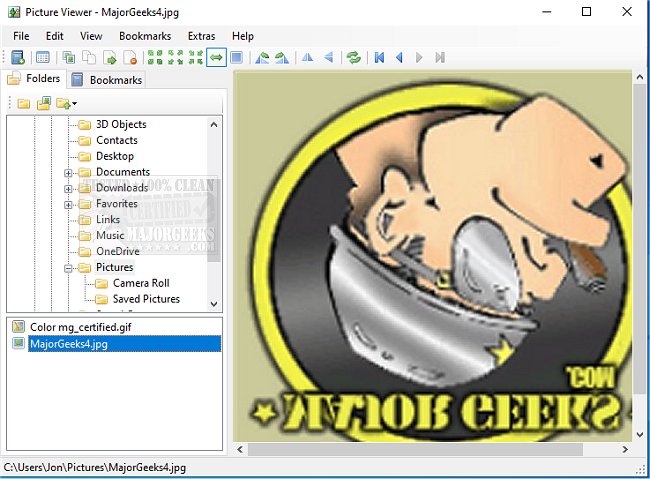Maximize the Picture Viewer window
The image size is (650, 479).
point(586,12)
